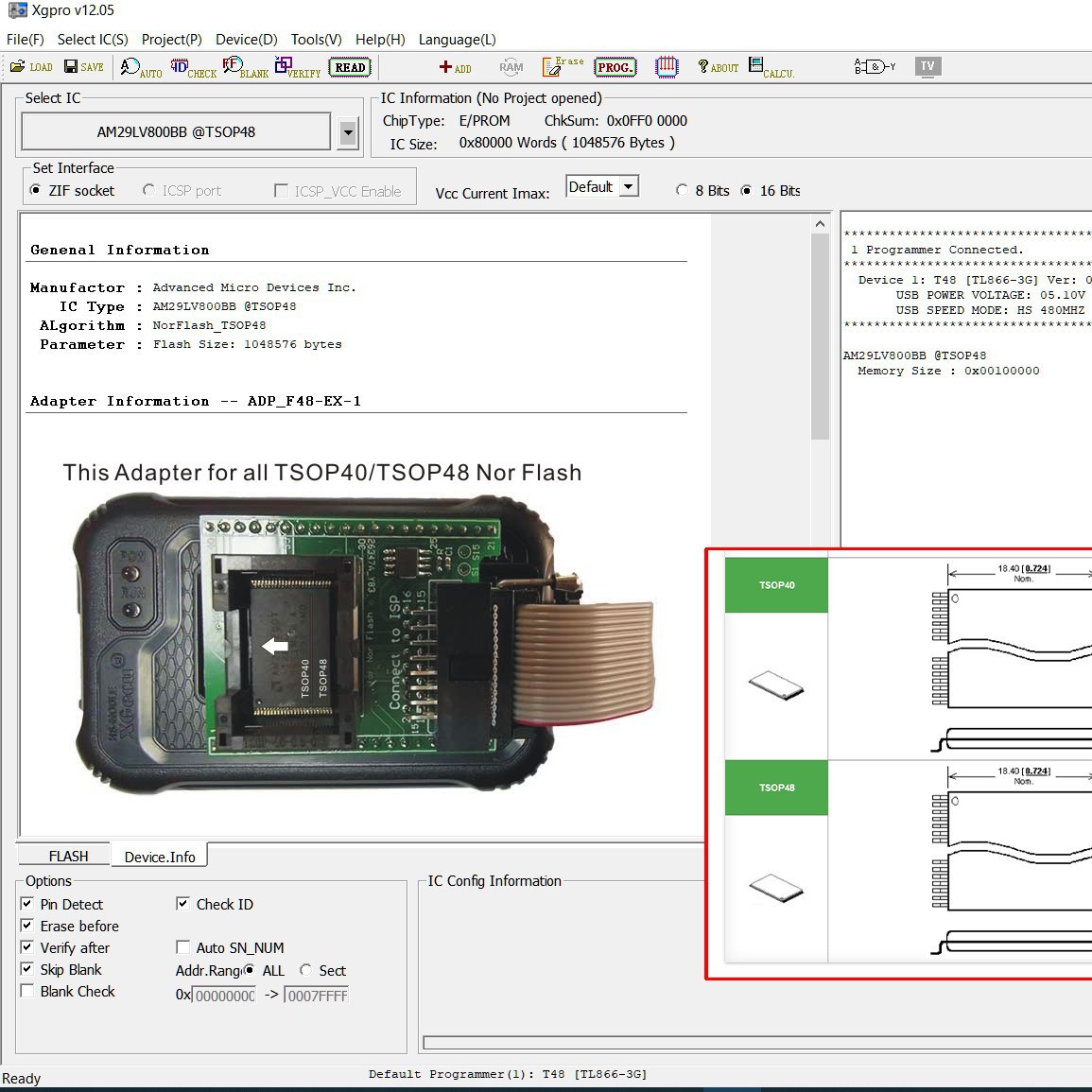Click the end address 0007FFFF field
1092x1092 pixels.
[317, 996]
